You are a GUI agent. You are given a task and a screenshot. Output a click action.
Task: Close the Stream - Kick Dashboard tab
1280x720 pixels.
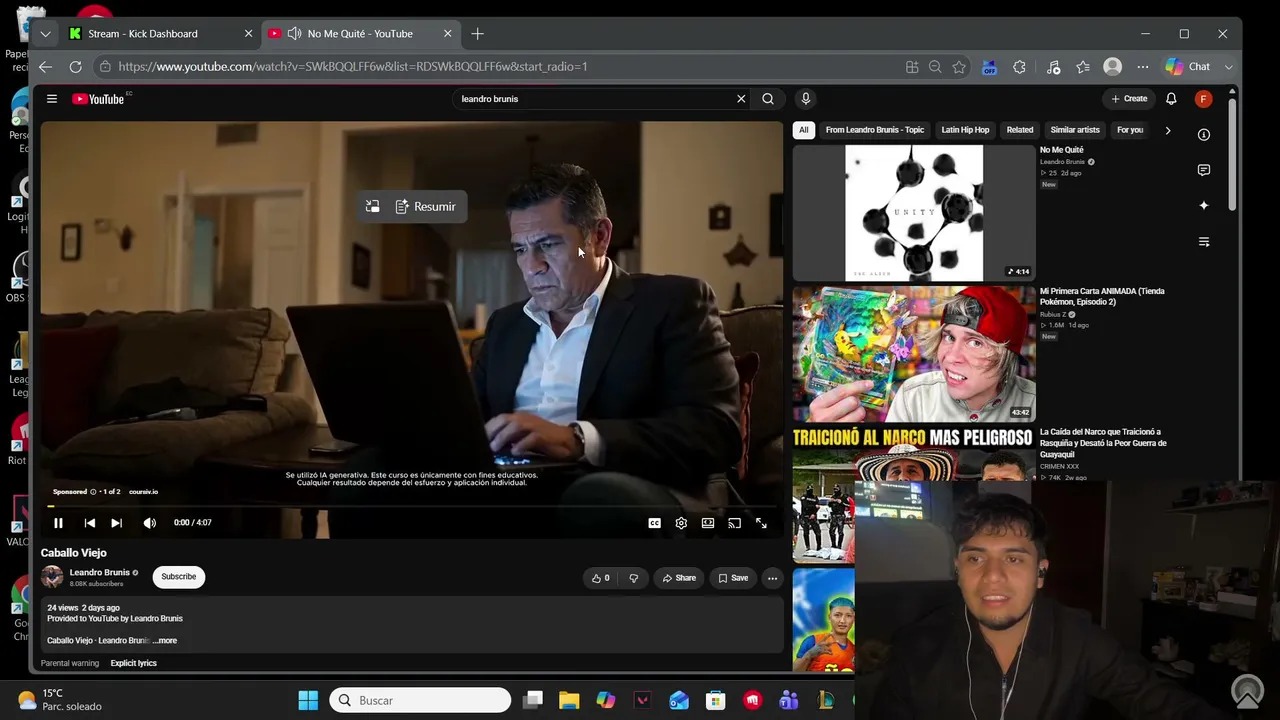[249, 34]
